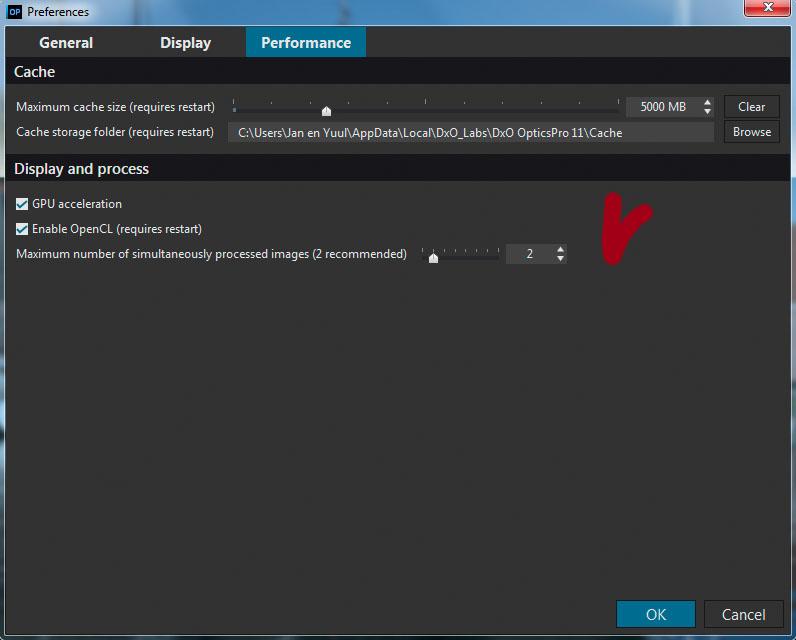Increase simultaneously processed images count

pyautogui.click(x=560, y=250)
